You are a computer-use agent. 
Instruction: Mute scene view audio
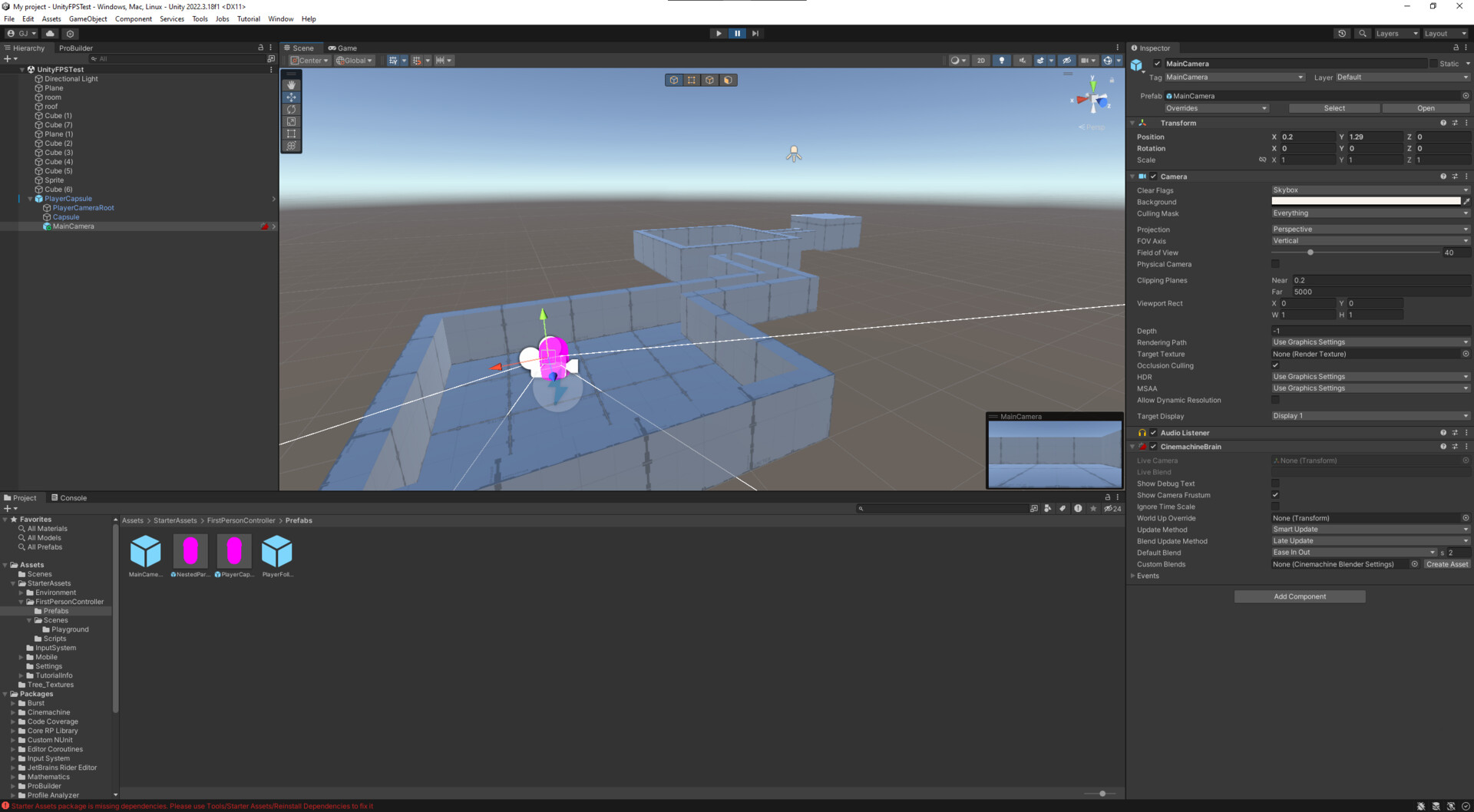pos(1022,60)
